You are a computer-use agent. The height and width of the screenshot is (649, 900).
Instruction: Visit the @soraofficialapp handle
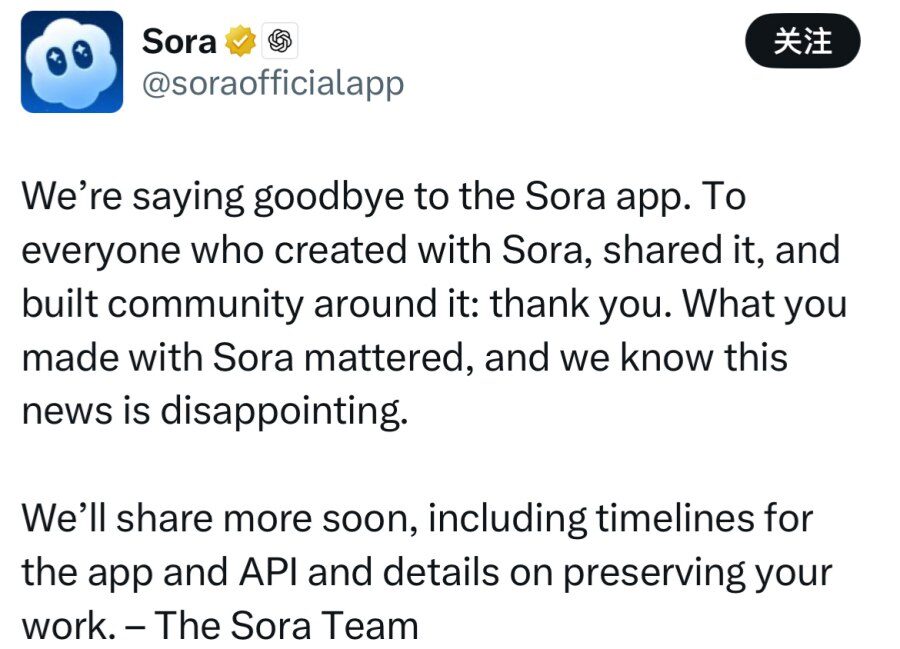coord(273,84)
